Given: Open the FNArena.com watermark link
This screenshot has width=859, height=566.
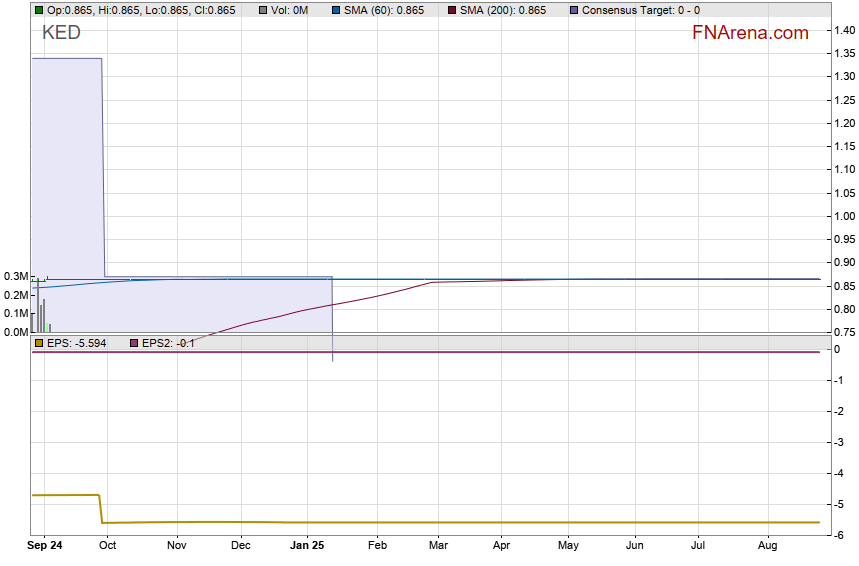Looking at the screenshot, I should pos(750,33).
